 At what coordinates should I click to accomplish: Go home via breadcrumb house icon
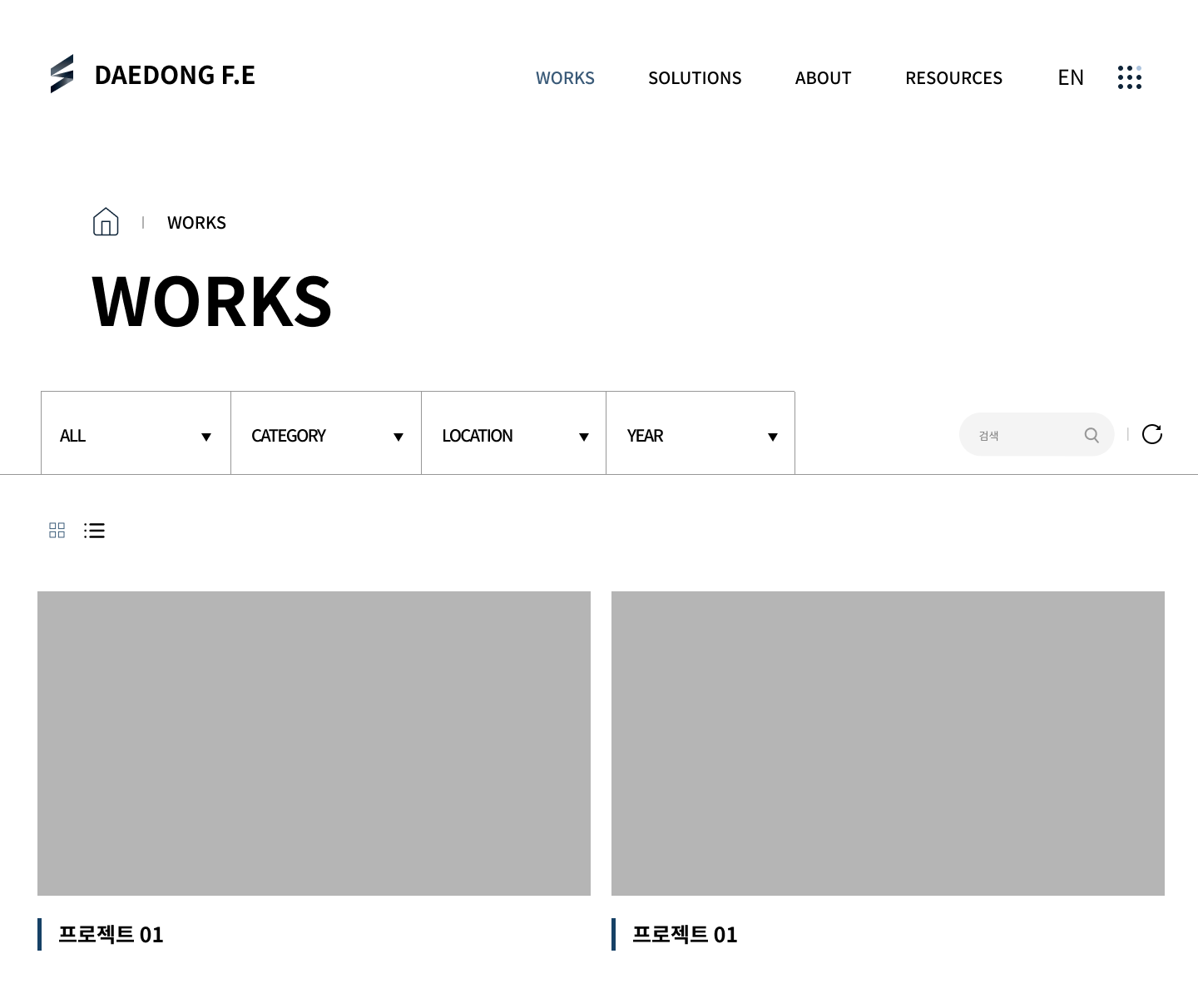click(x=106, y=222)
